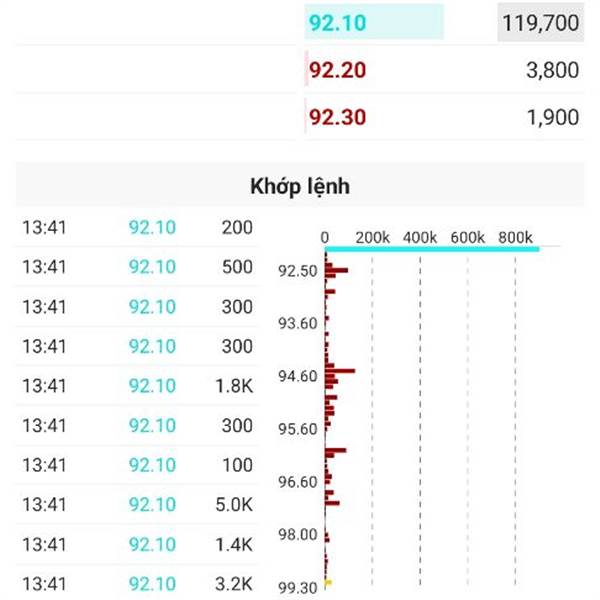Select the 92.20 ask price

tap(337, 70)
